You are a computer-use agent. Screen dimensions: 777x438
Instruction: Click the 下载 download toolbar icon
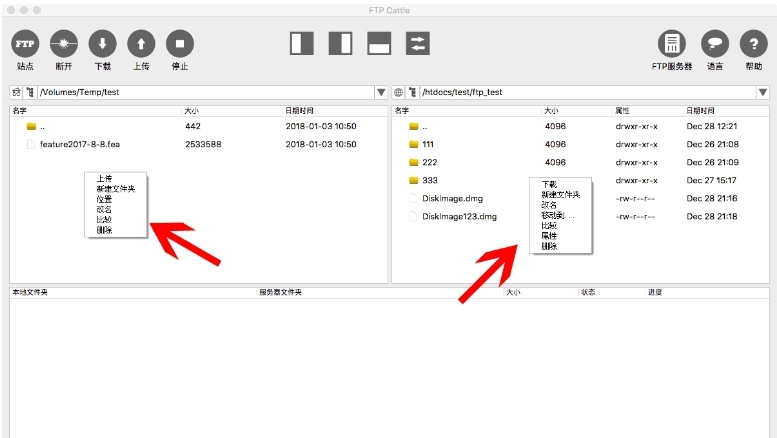[x=103, y=44]
